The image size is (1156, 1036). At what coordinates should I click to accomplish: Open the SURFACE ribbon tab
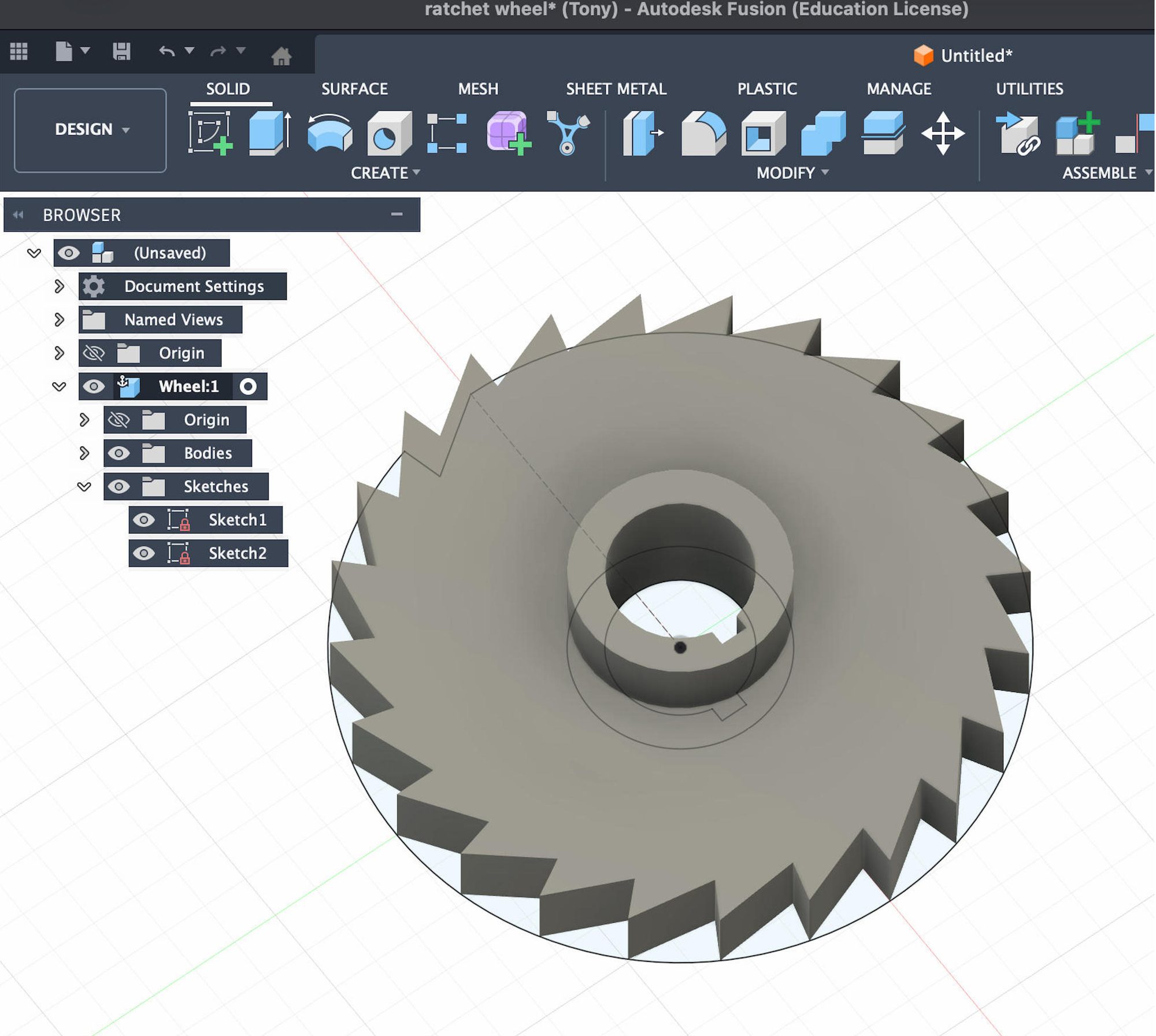tap(355, 88)
